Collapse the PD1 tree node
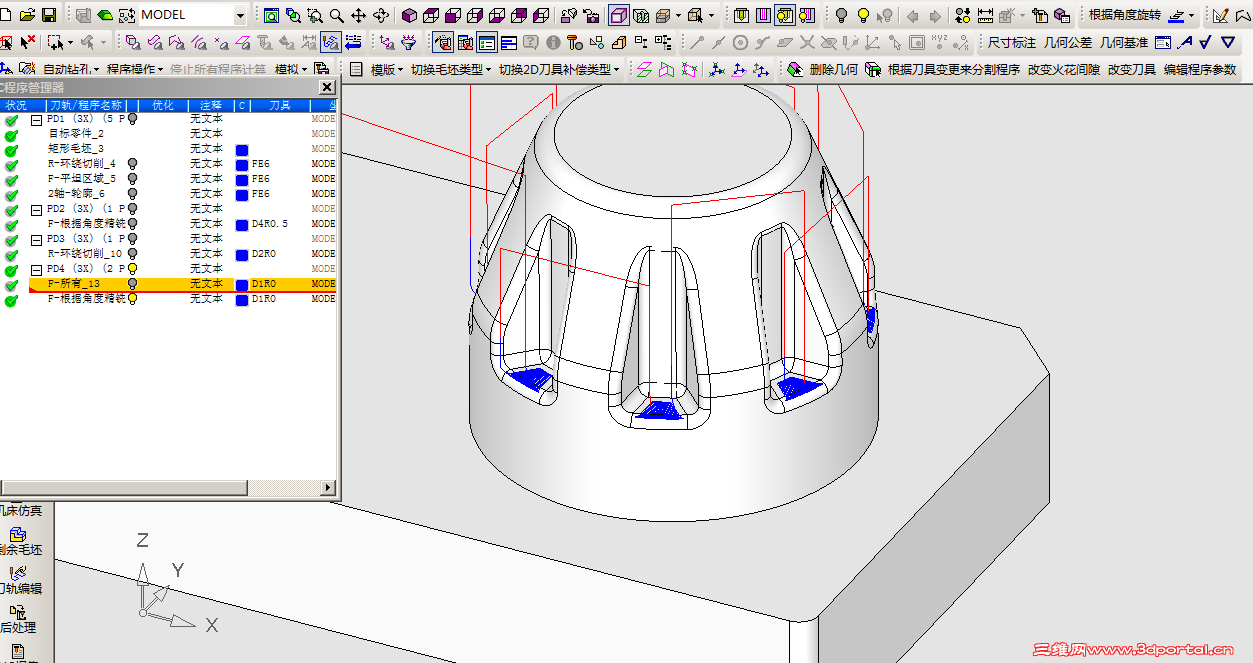This screenshot has height=663, width=1253. (x=36, y=118)
